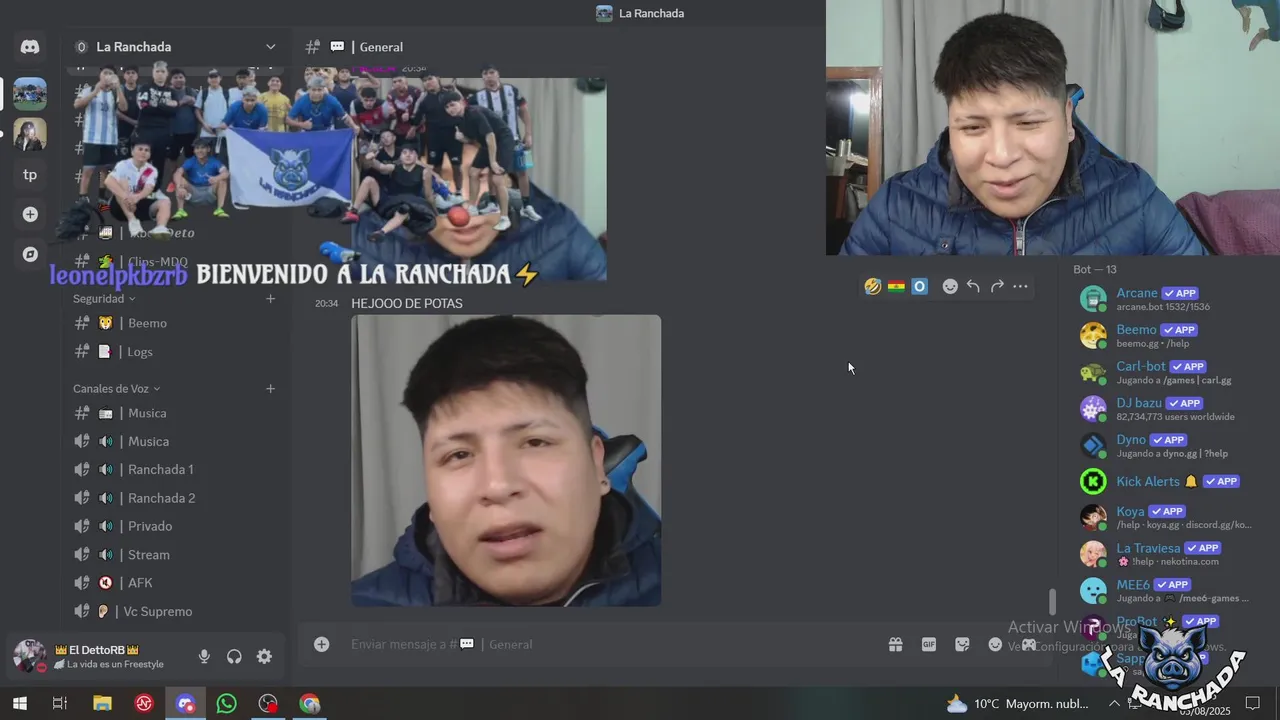Collapse the Seguridad category
This screenshot has height=720, width=1280.
(x=104, y=299)
